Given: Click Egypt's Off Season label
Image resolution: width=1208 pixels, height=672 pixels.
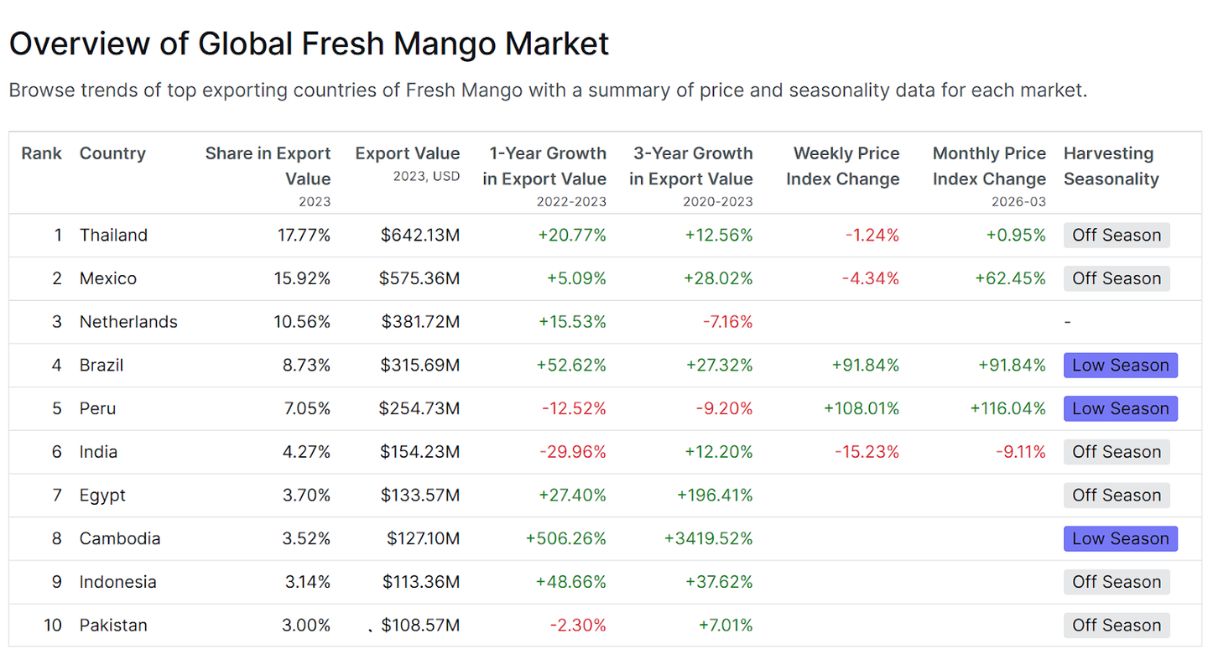Looking at the screenshot, I should (1116, 495).
